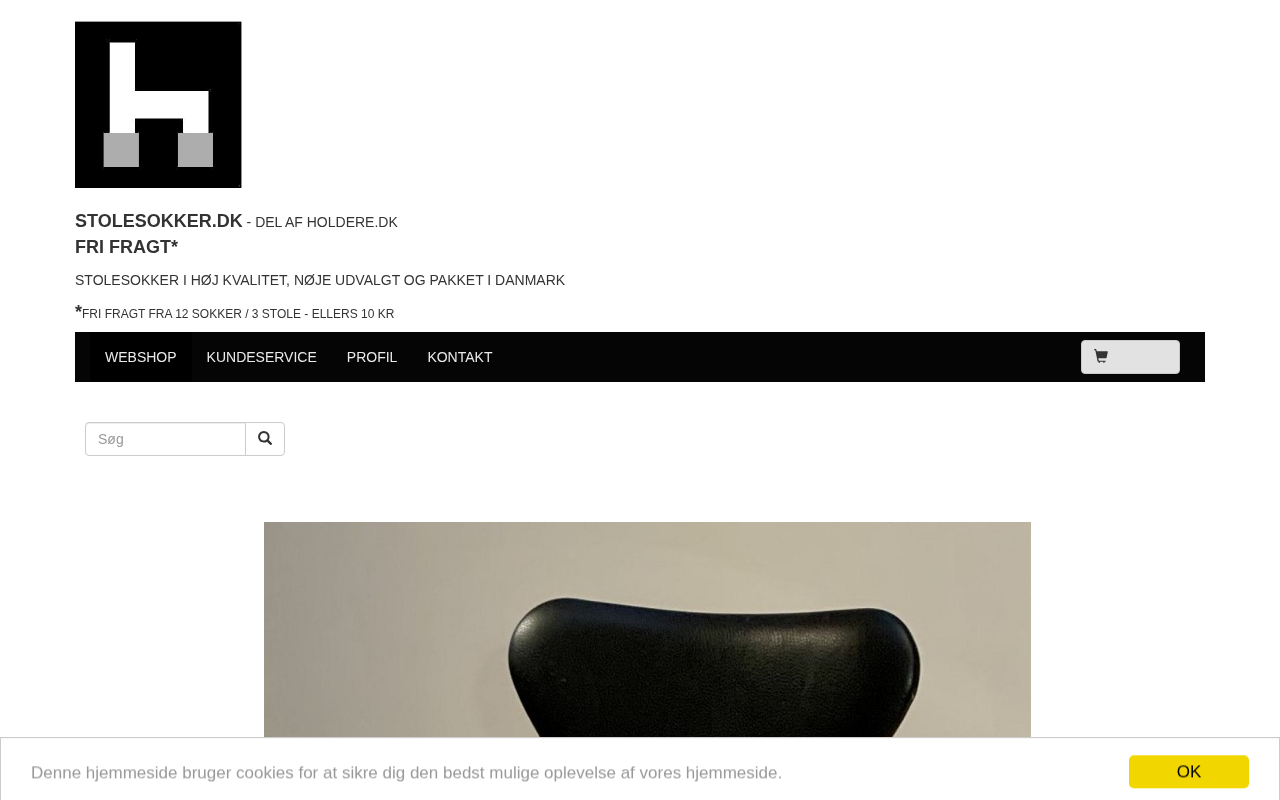
Task: Click the black leather chair photo
Action: [647, 660]
